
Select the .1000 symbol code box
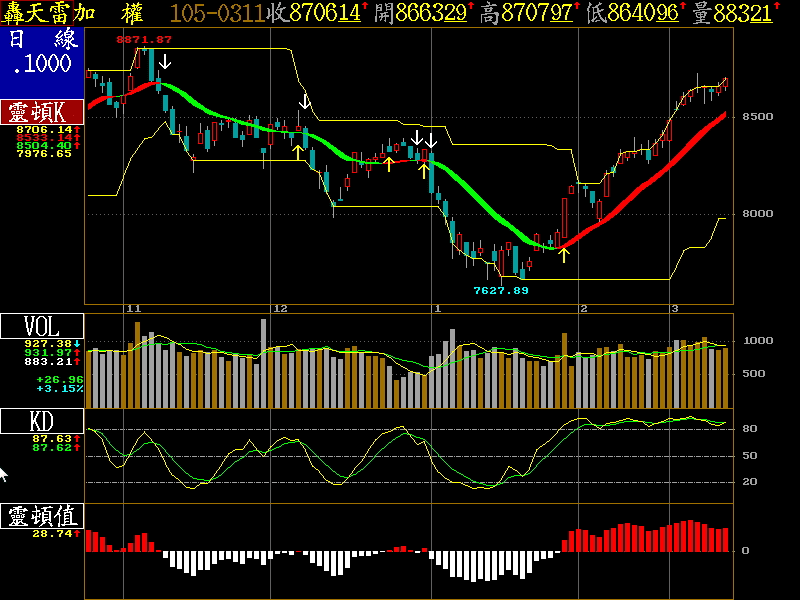[41, 64]
